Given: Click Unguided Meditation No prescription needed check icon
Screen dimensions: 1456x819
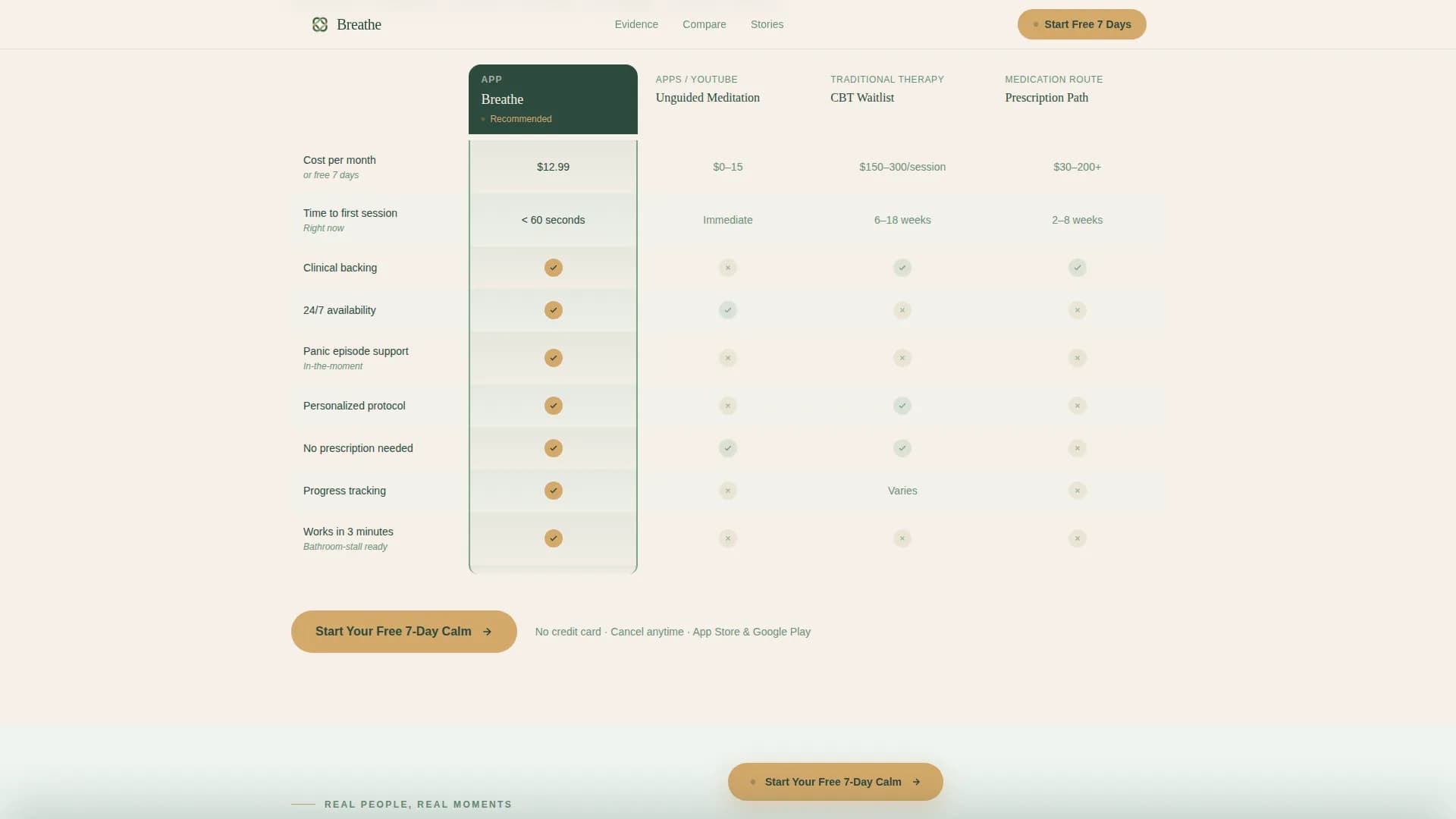Looking at the screenshot, I should [727, 448].
